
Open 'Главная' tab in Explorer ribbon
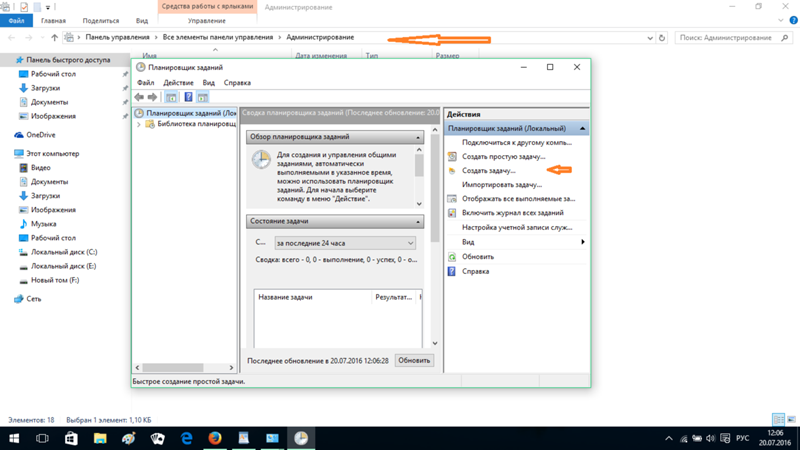tap(53, 21)
